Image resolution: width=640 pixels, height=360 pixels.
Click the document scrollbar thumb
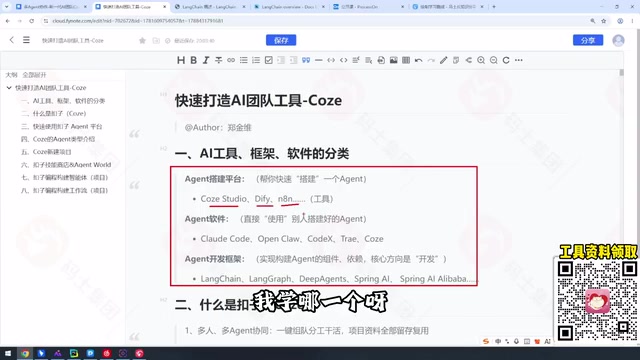point(622,73)
